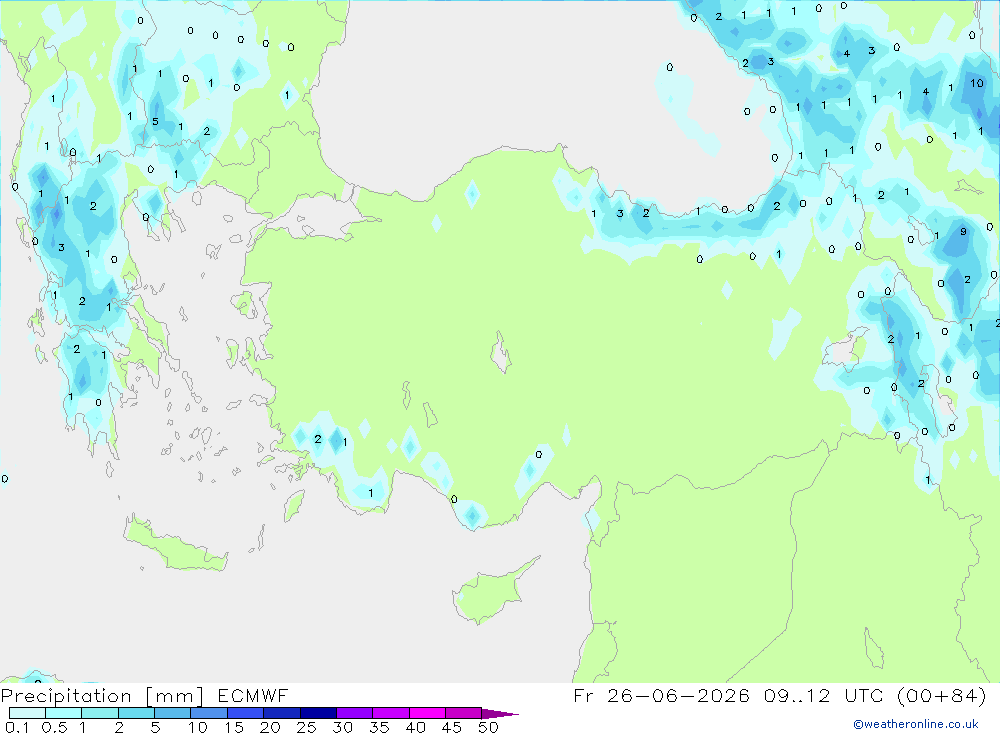Click the lightest cyan 0.1–0.5 legend swatch
The width and height of the screenshot is (1000, 733).
27,713
